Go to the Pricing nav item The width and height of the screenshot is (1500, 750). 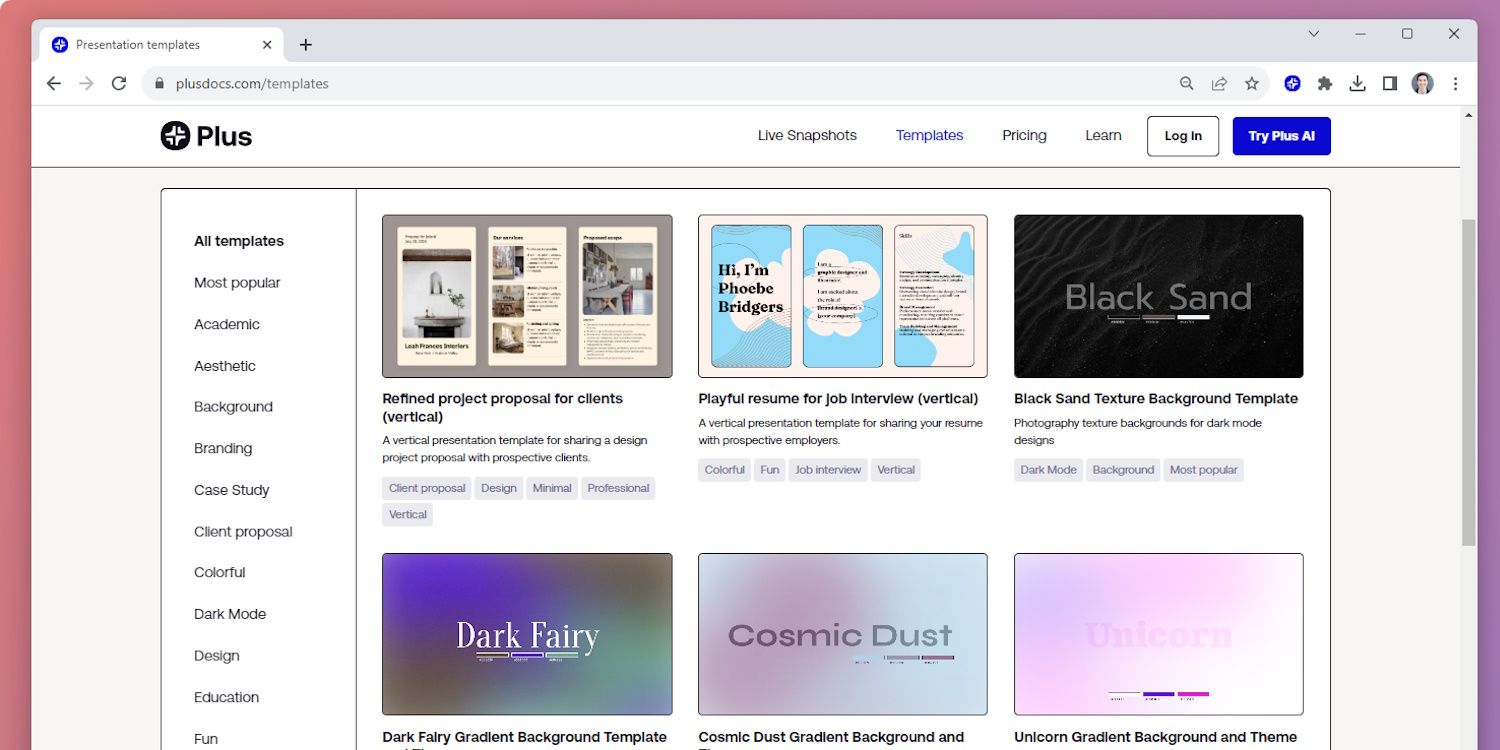[1024, 136]
